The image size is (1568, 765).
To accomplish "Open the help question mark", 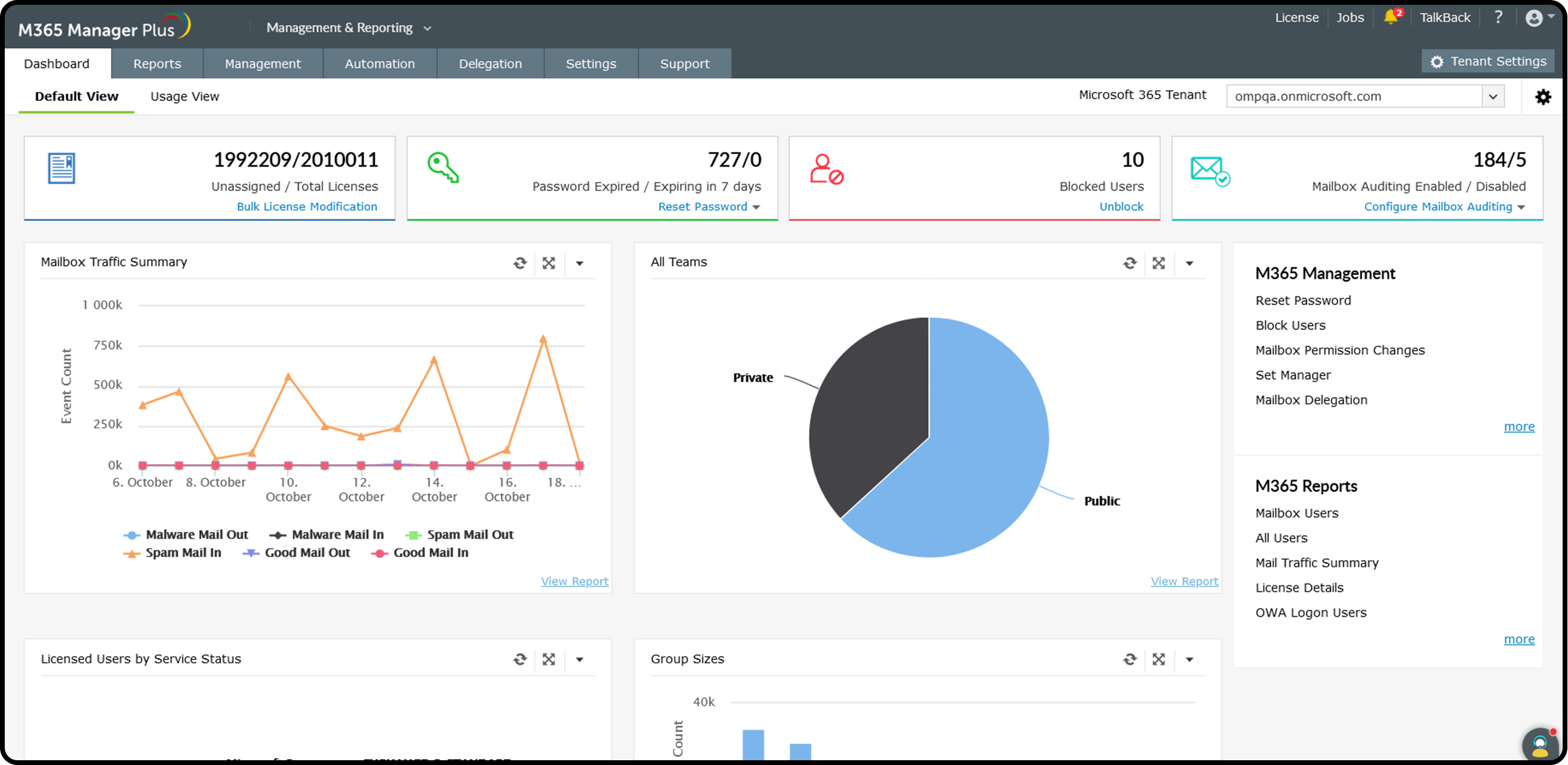I will (1499, 17).
